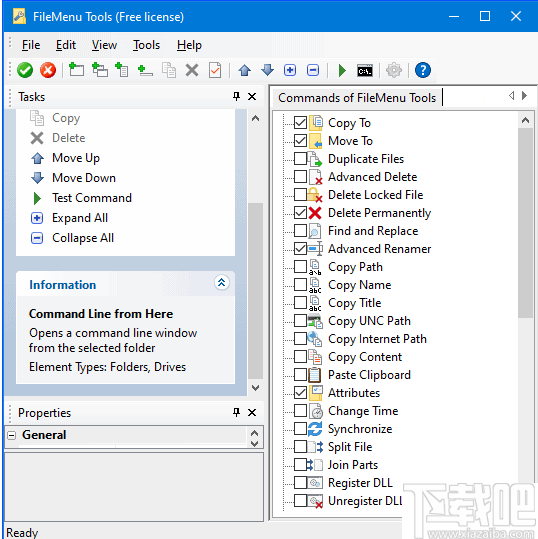Open the File menu

tap(31, 45)
